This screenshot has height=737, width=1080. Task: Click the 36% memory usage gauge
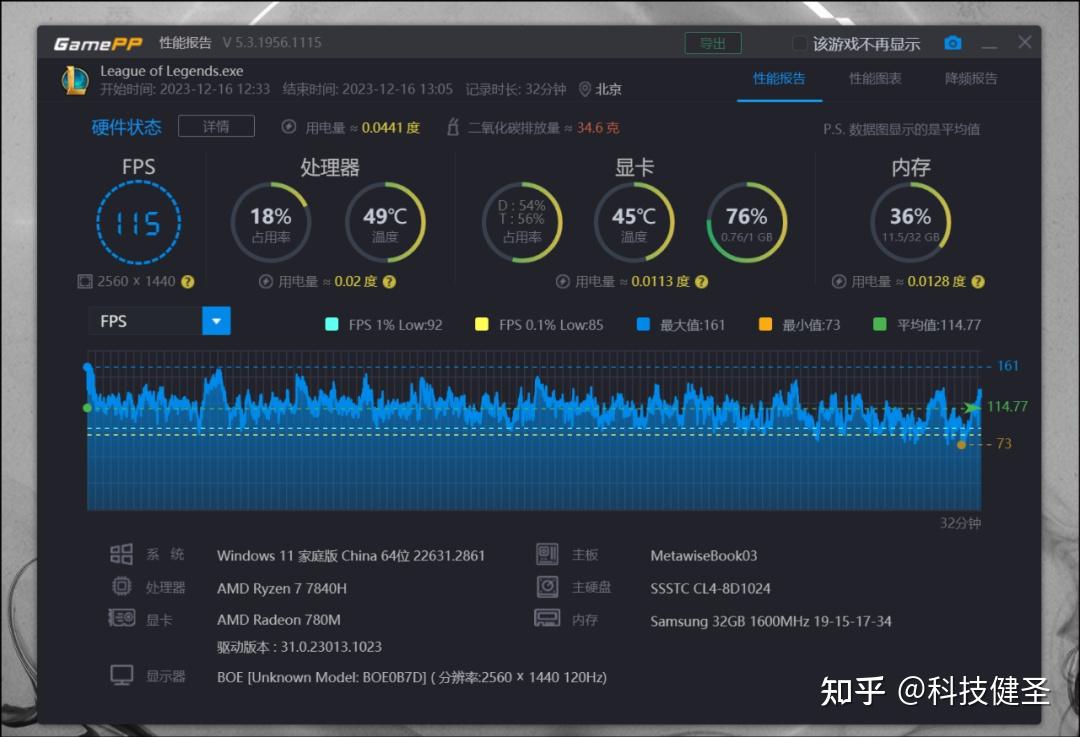coord(911,222)
